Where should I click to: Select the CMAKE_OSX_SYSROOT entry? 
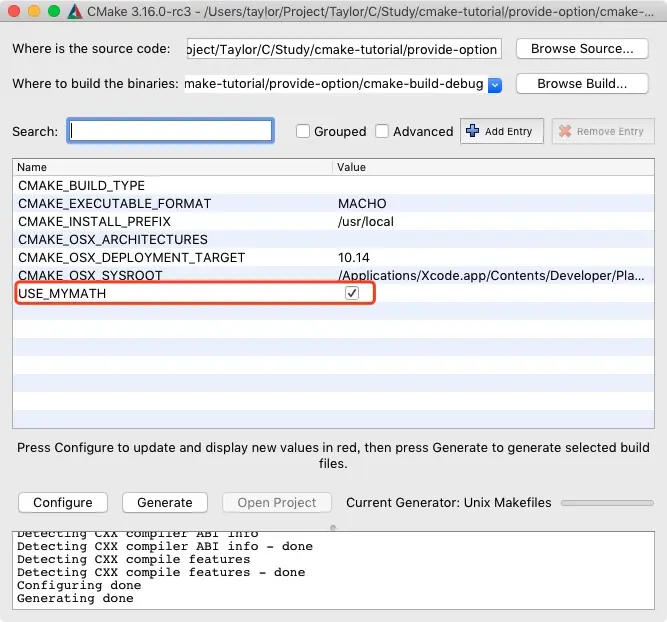tap(90, 275)
